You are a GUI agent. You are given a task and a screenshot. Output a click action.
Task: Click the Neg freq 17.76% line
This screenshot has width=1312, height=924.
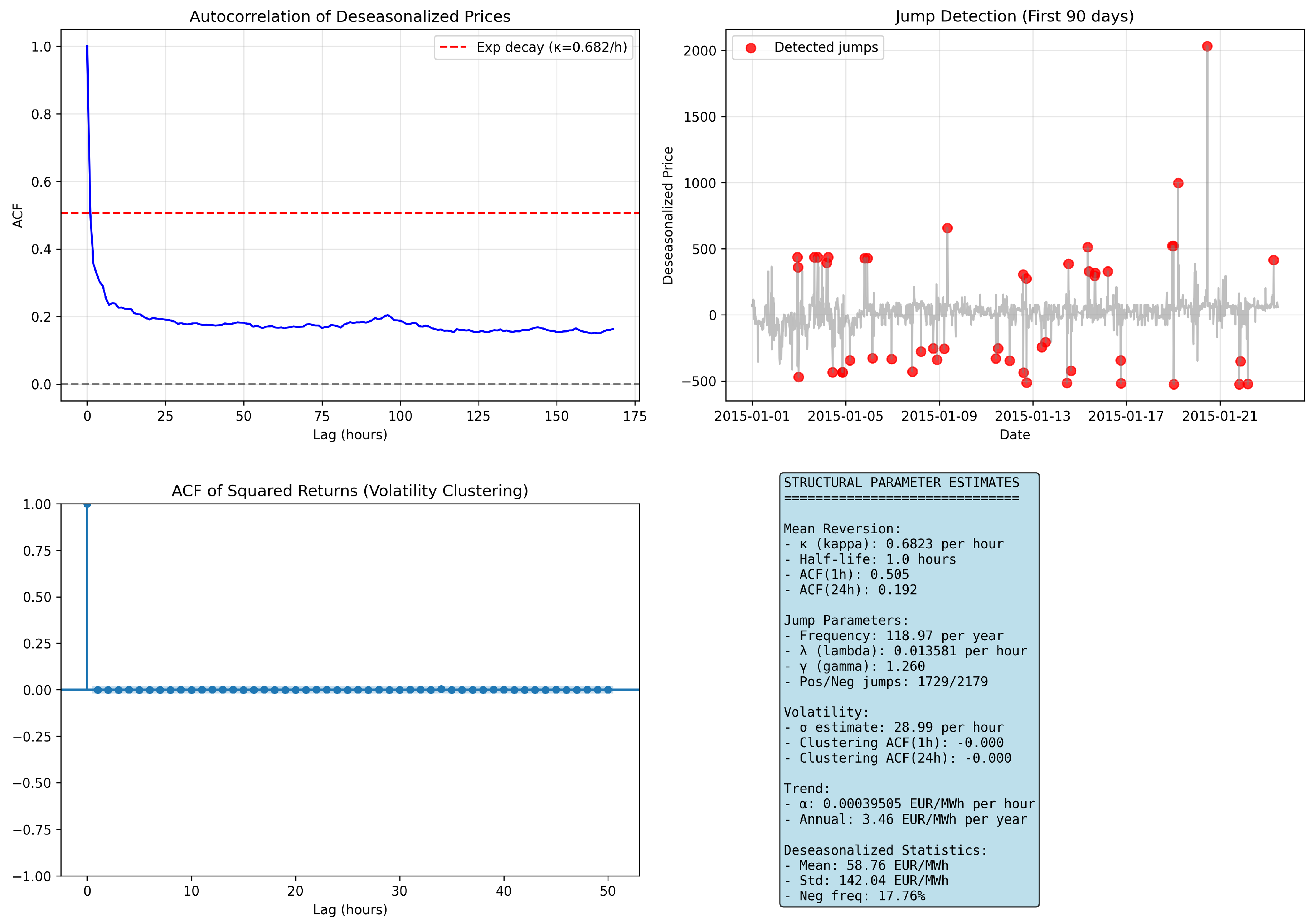854,896
